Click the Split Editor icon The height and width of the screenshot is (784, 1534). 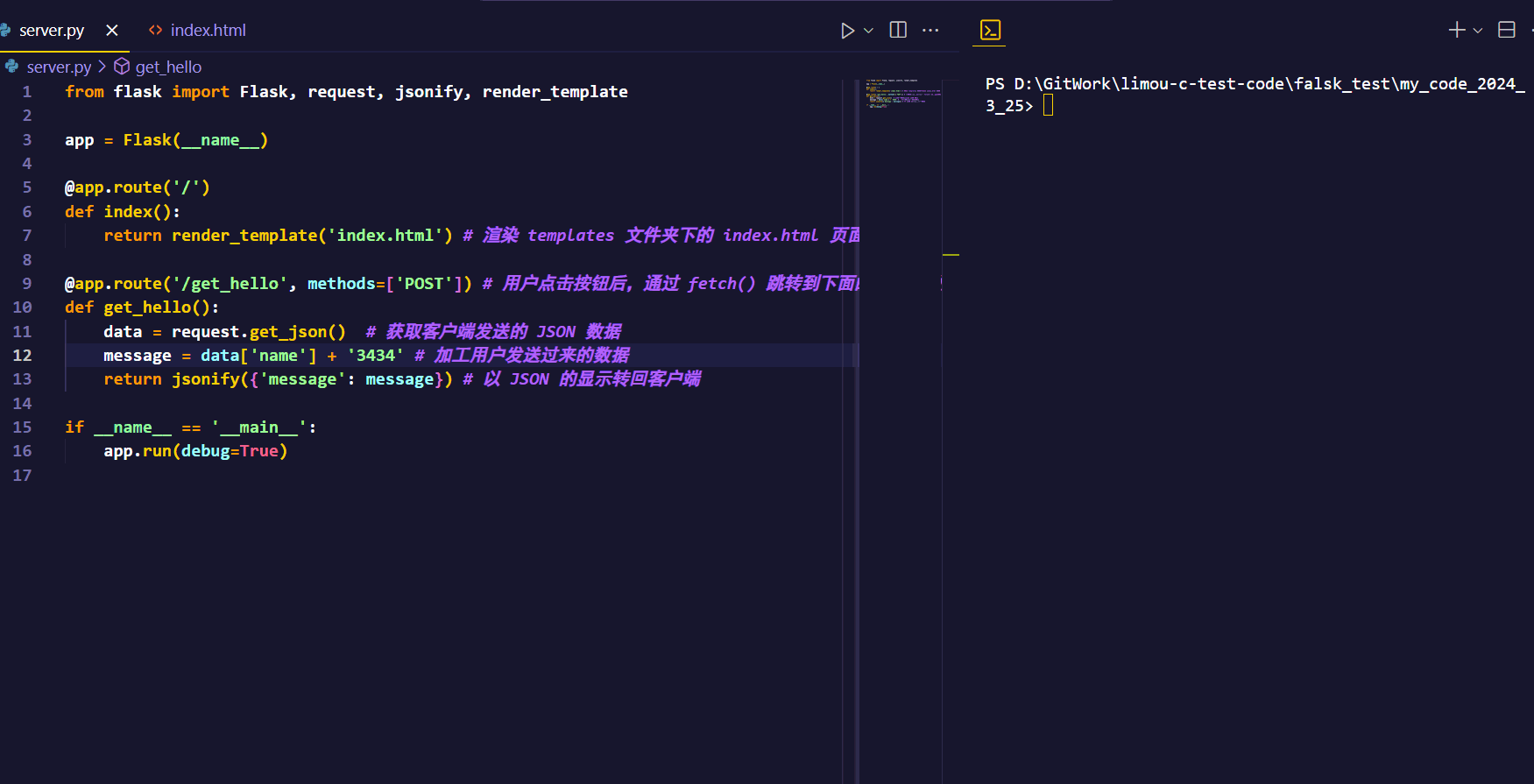tap(898, 30)
